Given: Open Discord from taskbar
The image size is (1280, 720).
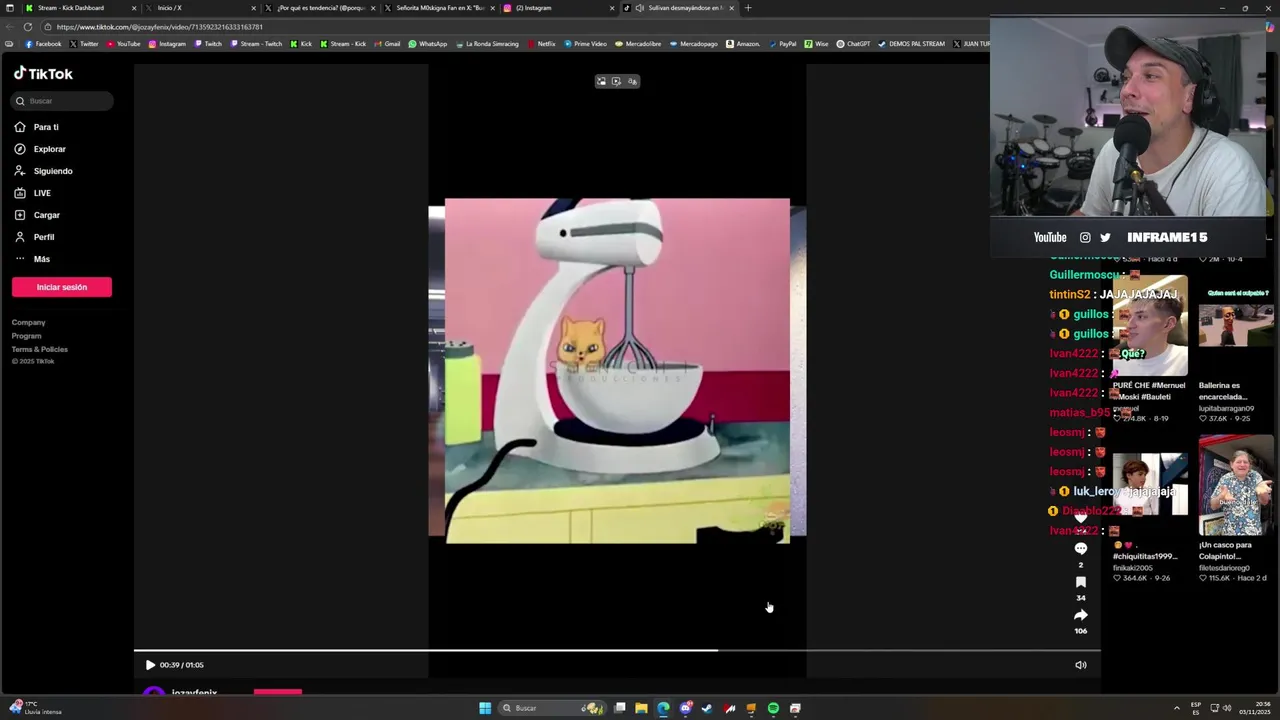Looking at the screenshot, I should pos(685,708).
